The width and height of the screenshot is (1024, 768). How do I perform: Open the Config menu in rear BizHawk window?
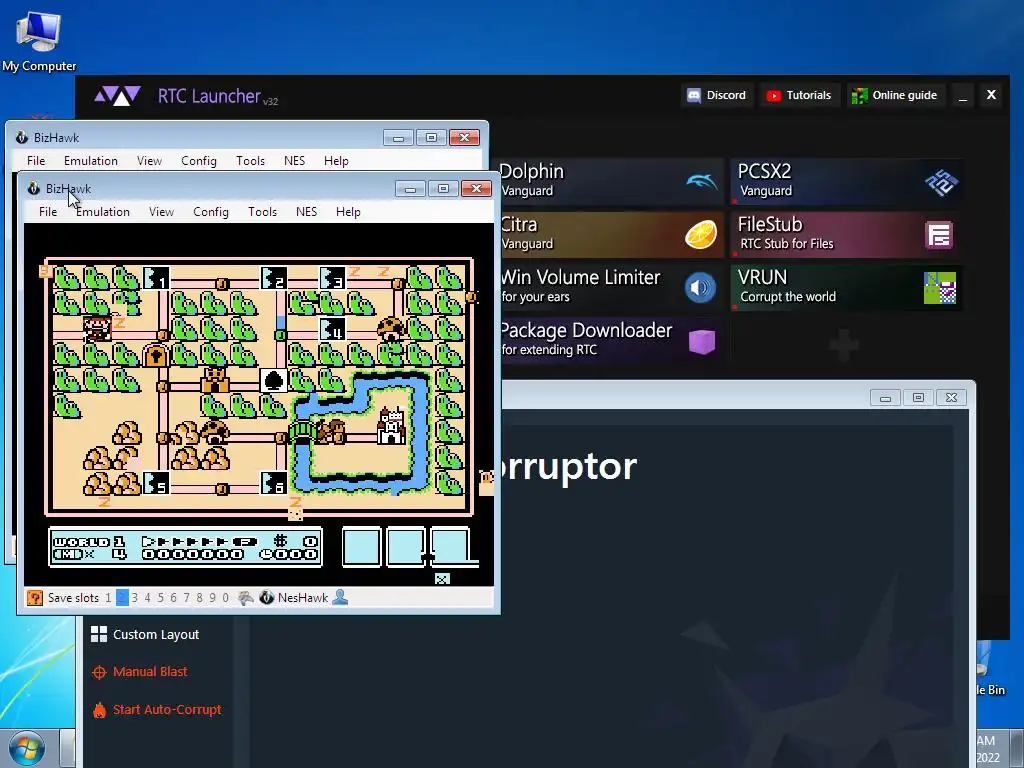coord(199,161)
